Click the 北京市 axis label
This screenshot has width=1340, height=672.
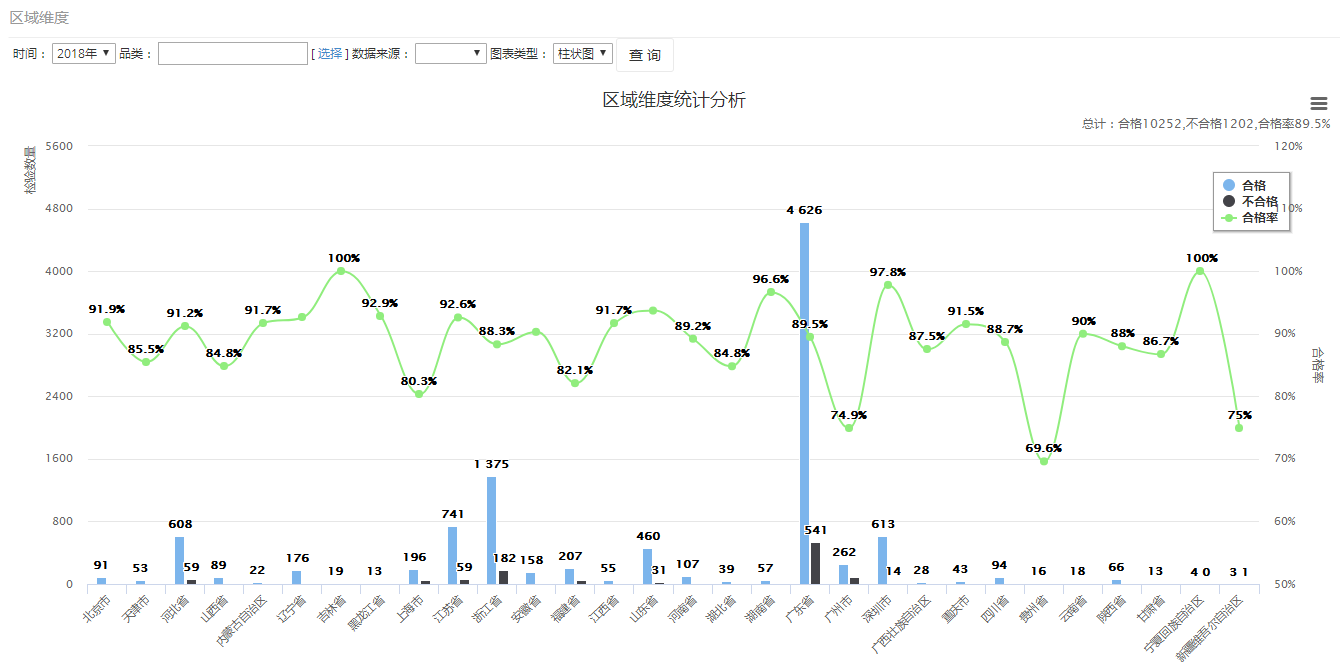tap(96, 608)
